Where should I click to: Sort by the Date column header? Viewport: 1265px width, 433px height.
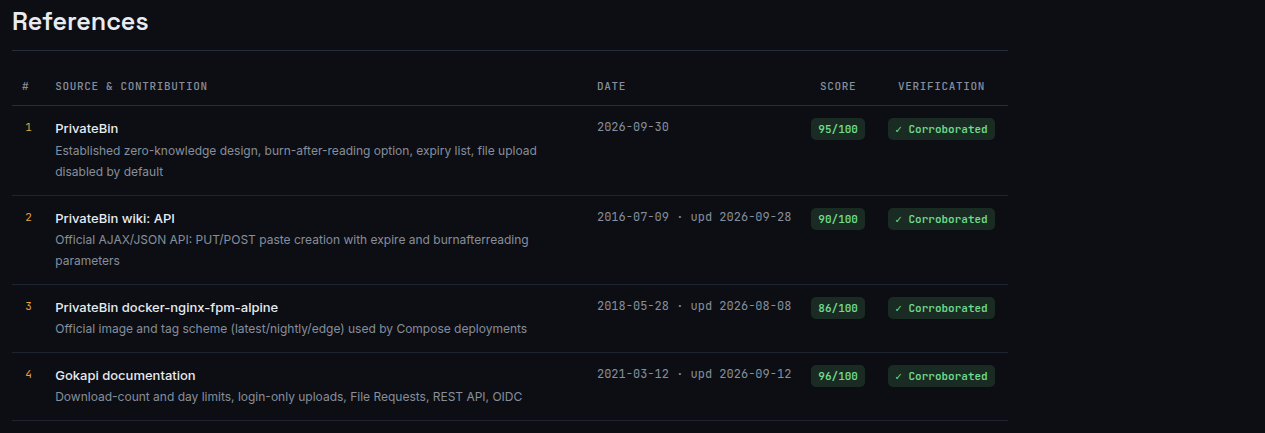click(611, 86)
